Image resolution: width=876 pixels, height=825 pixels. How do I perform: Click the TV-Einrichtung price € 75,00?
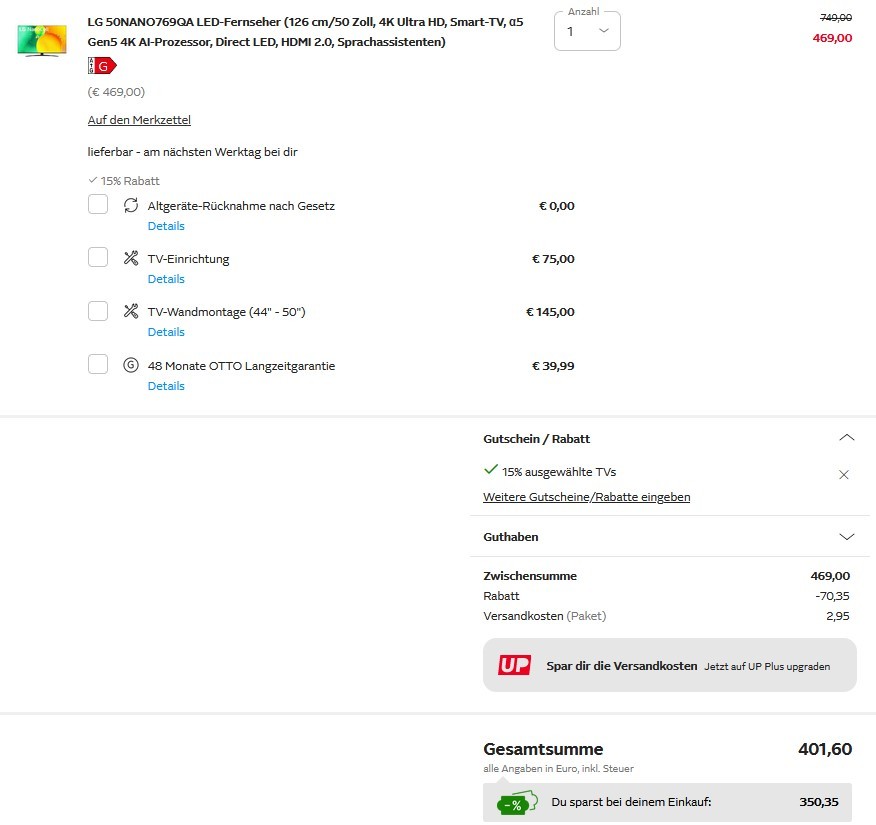[x=553, y=259]
